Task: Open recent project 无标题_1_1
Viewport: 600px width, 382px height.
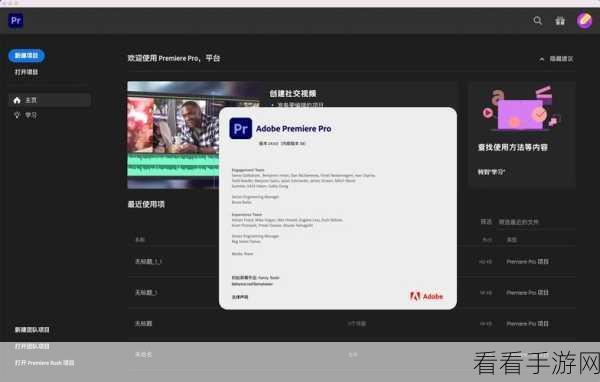Action: tap(148, 261)
